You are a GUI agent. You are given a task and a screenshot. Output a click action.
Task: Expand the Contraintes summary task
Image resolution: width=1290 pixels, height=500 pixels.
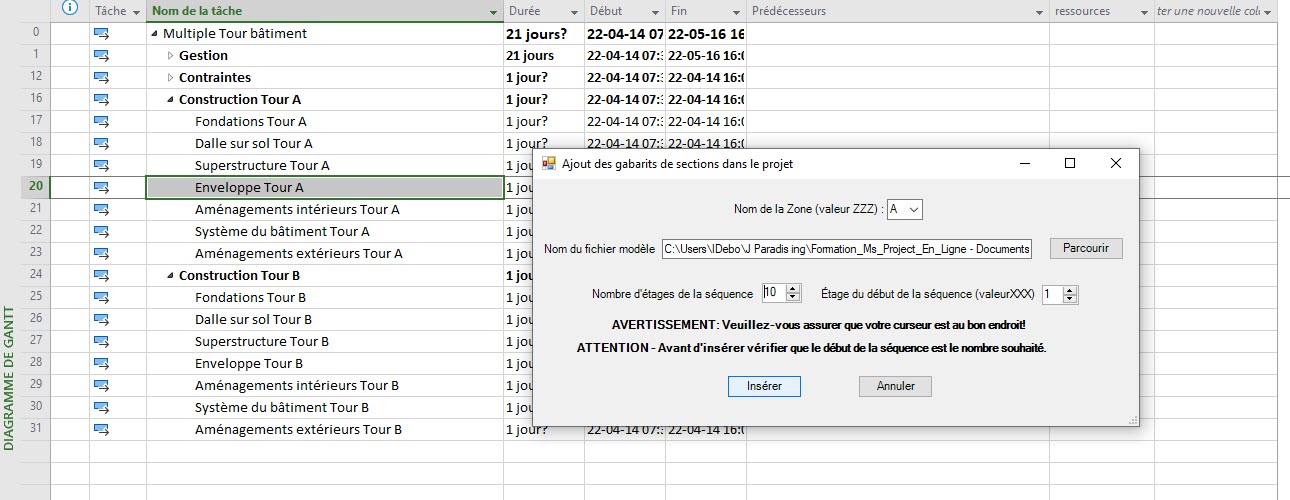170,77
